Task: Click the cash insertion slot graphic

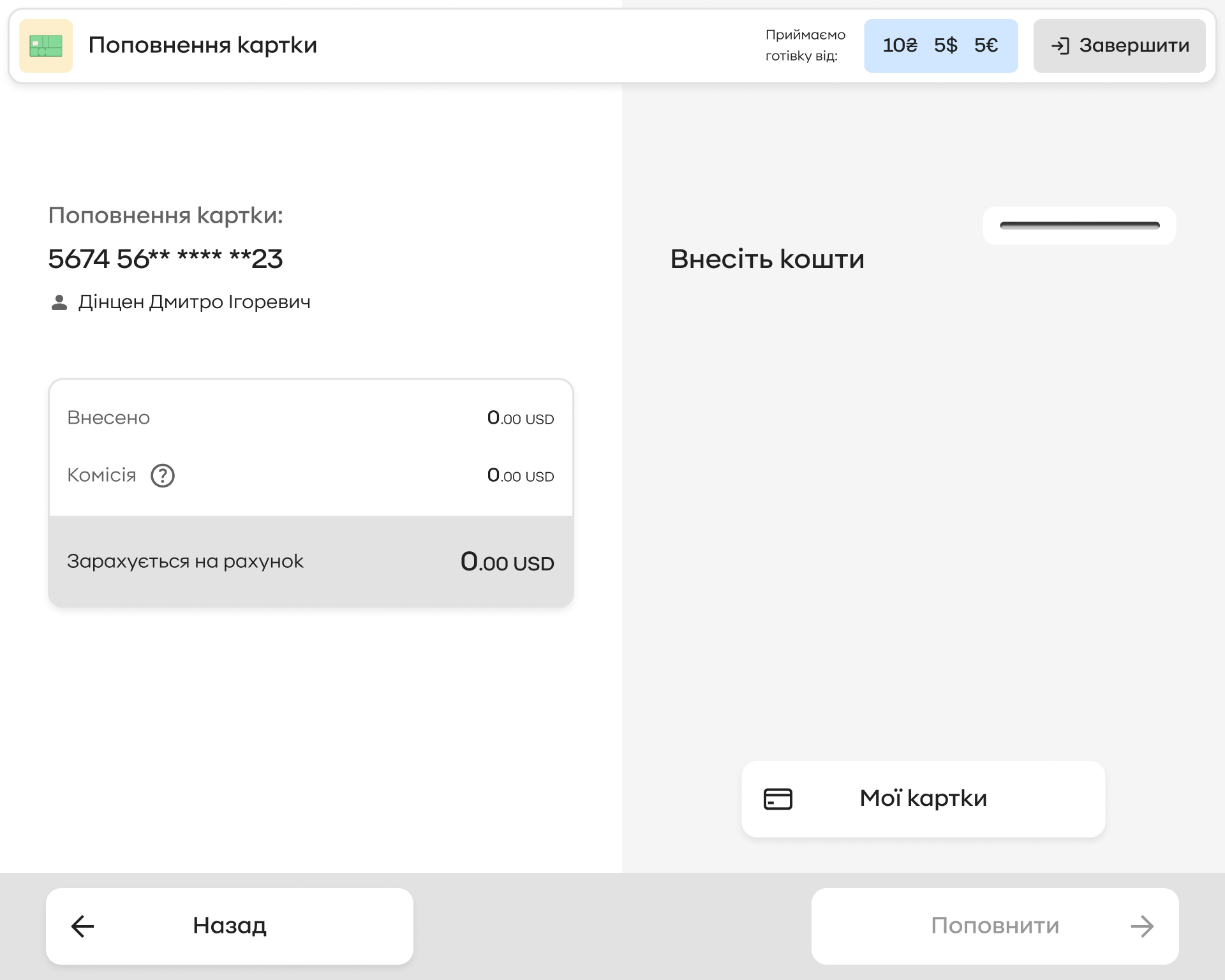Action: click(x=1080, y=225)
